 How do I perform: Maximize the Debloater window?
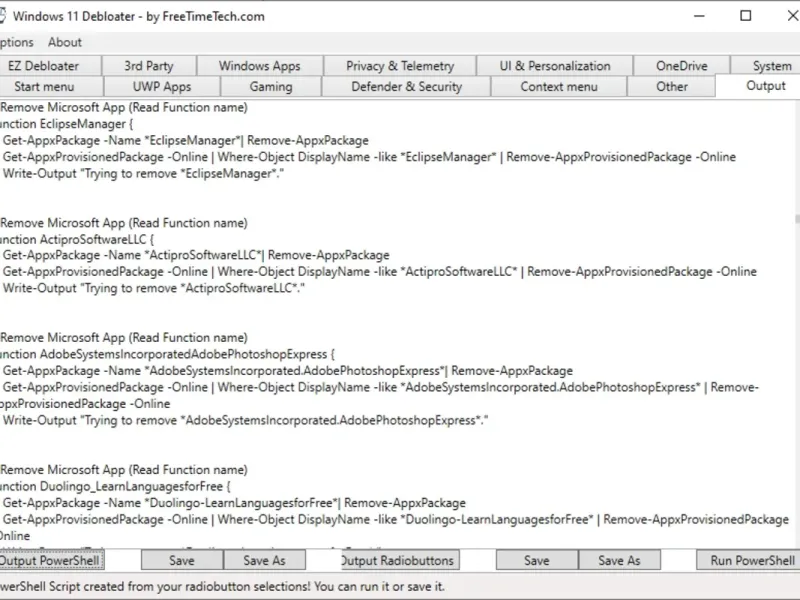tap(745, 16)
